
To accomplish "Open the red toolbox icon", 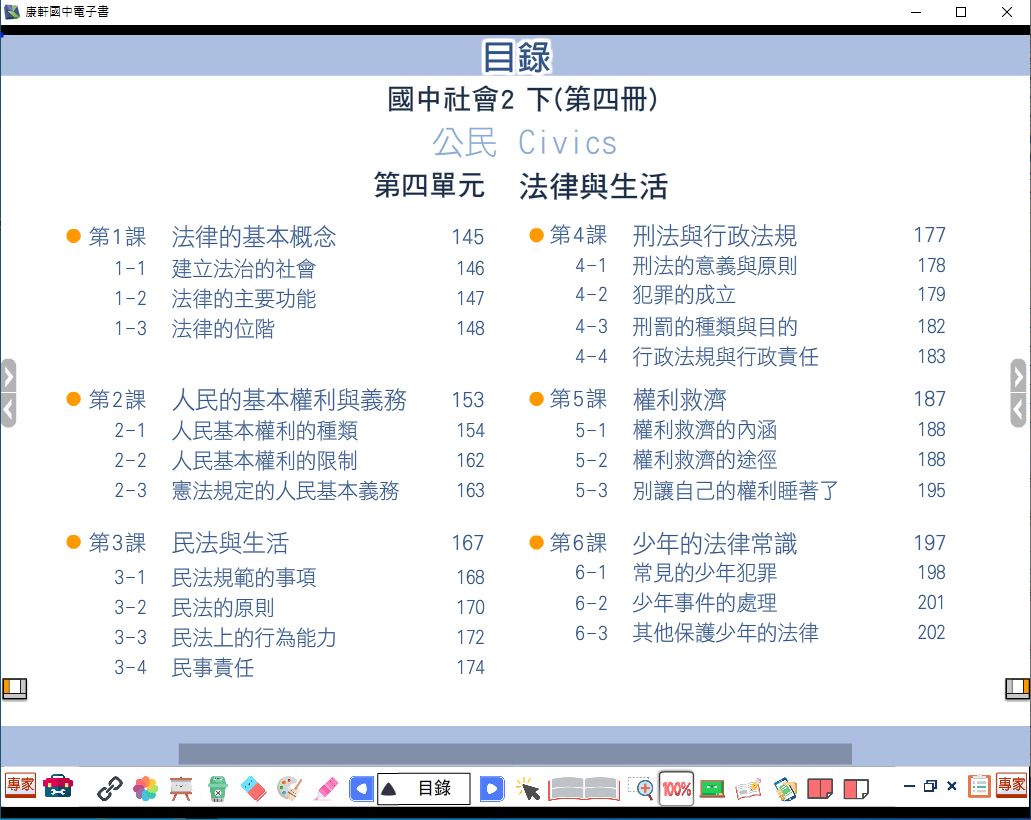I will pyautogui.click(x=58, y=788).
